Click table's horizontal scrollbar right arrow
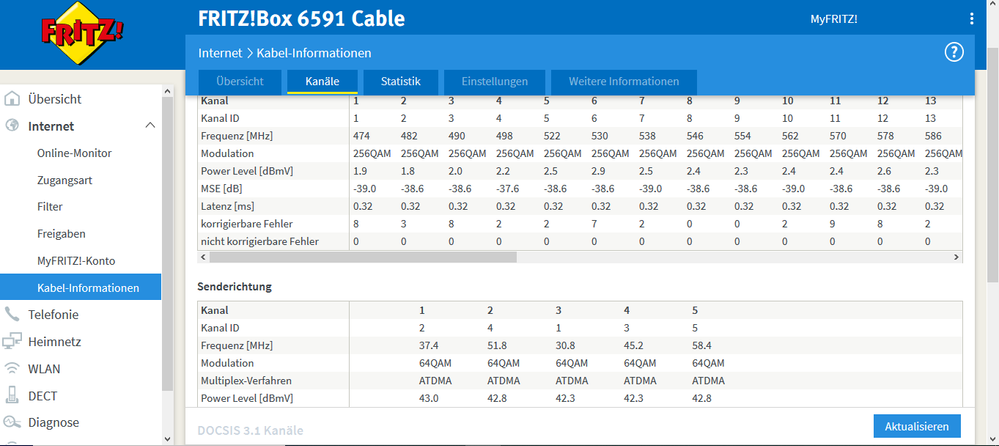The image size is (999, 446). tap(956, 257)
